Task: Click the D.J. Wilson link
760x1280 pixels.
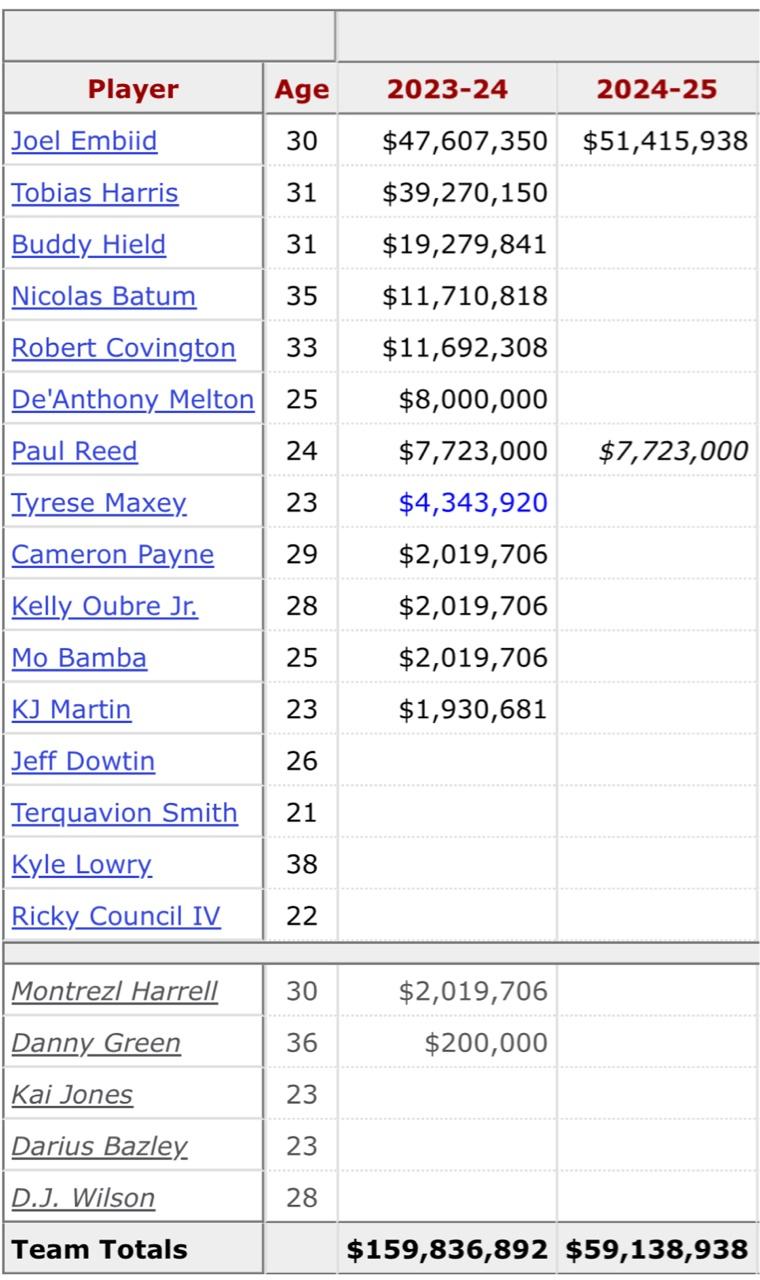Action: tap(83, 1198)
